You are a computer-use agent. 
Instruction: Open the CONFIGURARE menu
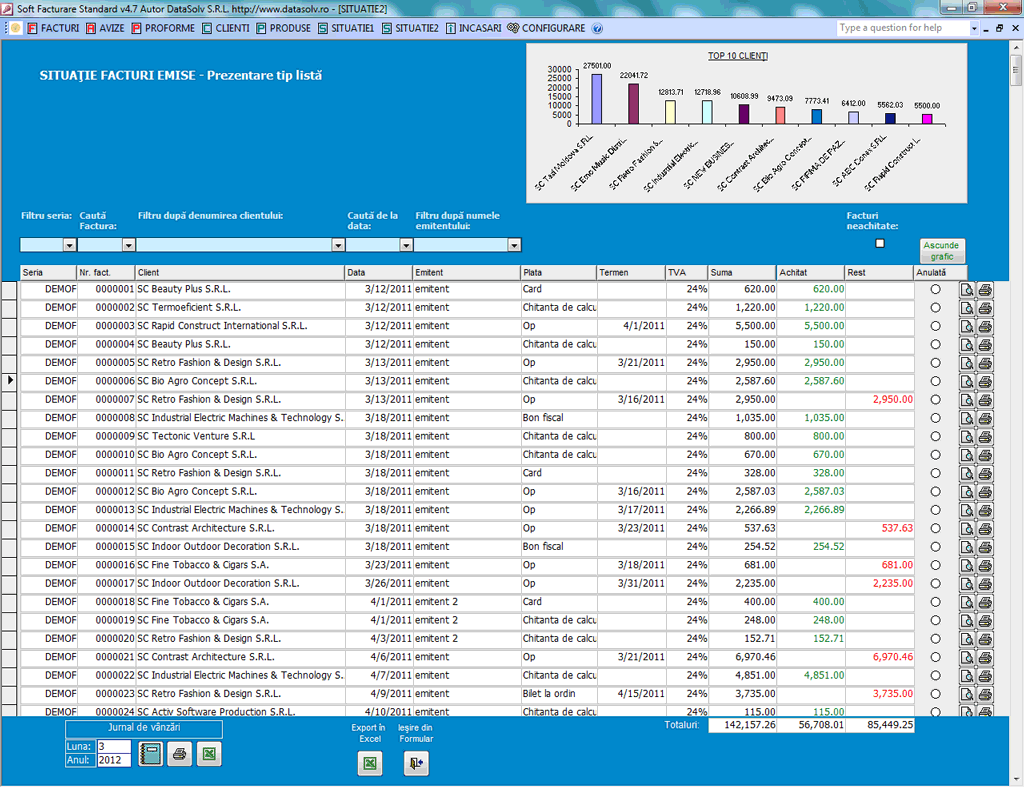[547, 28]
